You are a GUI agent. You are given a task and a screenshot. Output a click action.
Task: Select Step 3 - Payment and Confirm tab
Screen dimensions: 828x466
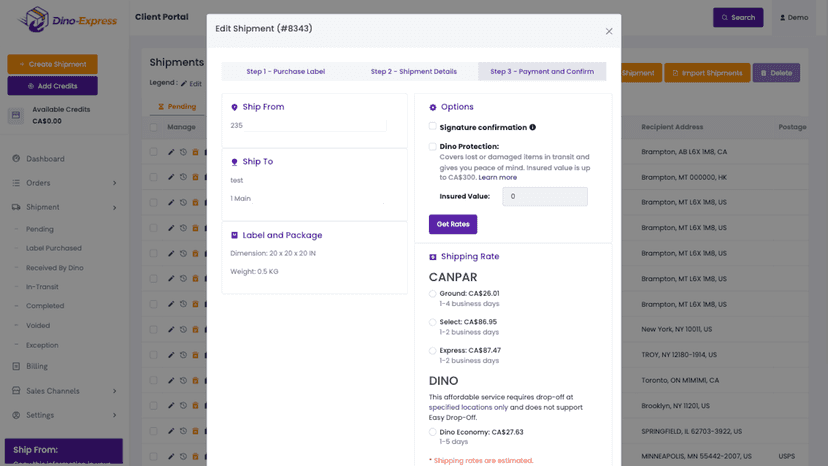pos(542,71)
